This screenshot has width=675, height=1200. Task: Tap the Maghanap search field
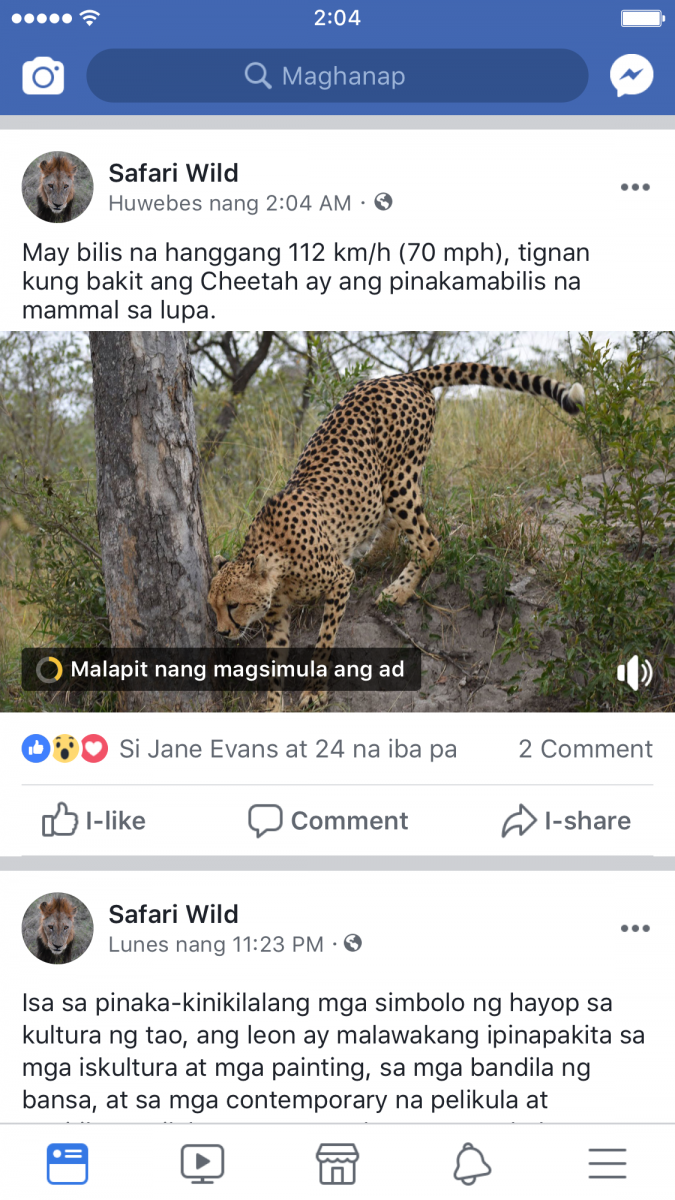337,76
